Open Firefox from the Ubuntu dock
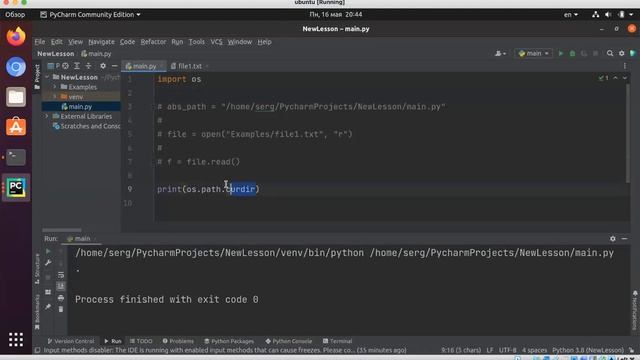The image size is (640, 360). point(16,36)
